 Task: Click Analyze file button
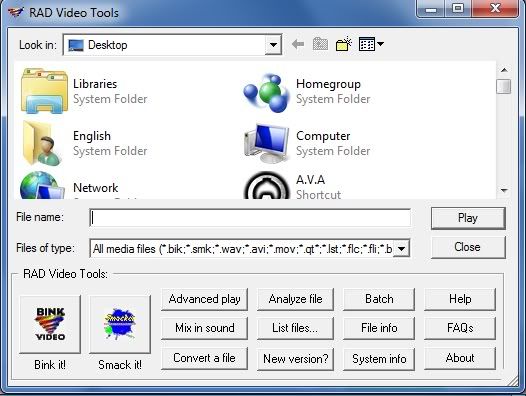pos(295,299)
